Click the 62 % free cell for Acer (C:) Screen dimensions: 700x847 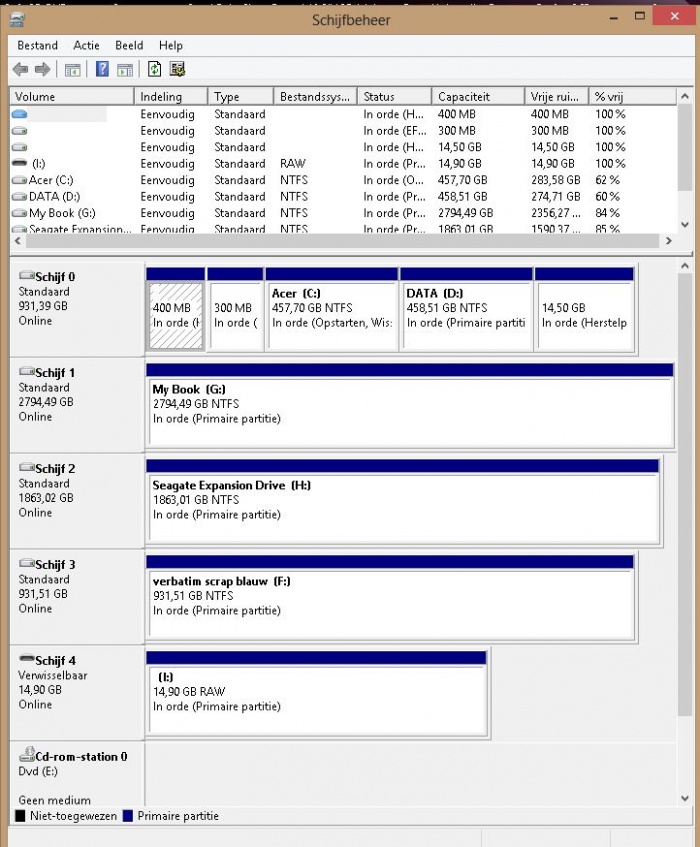point(608,180)
